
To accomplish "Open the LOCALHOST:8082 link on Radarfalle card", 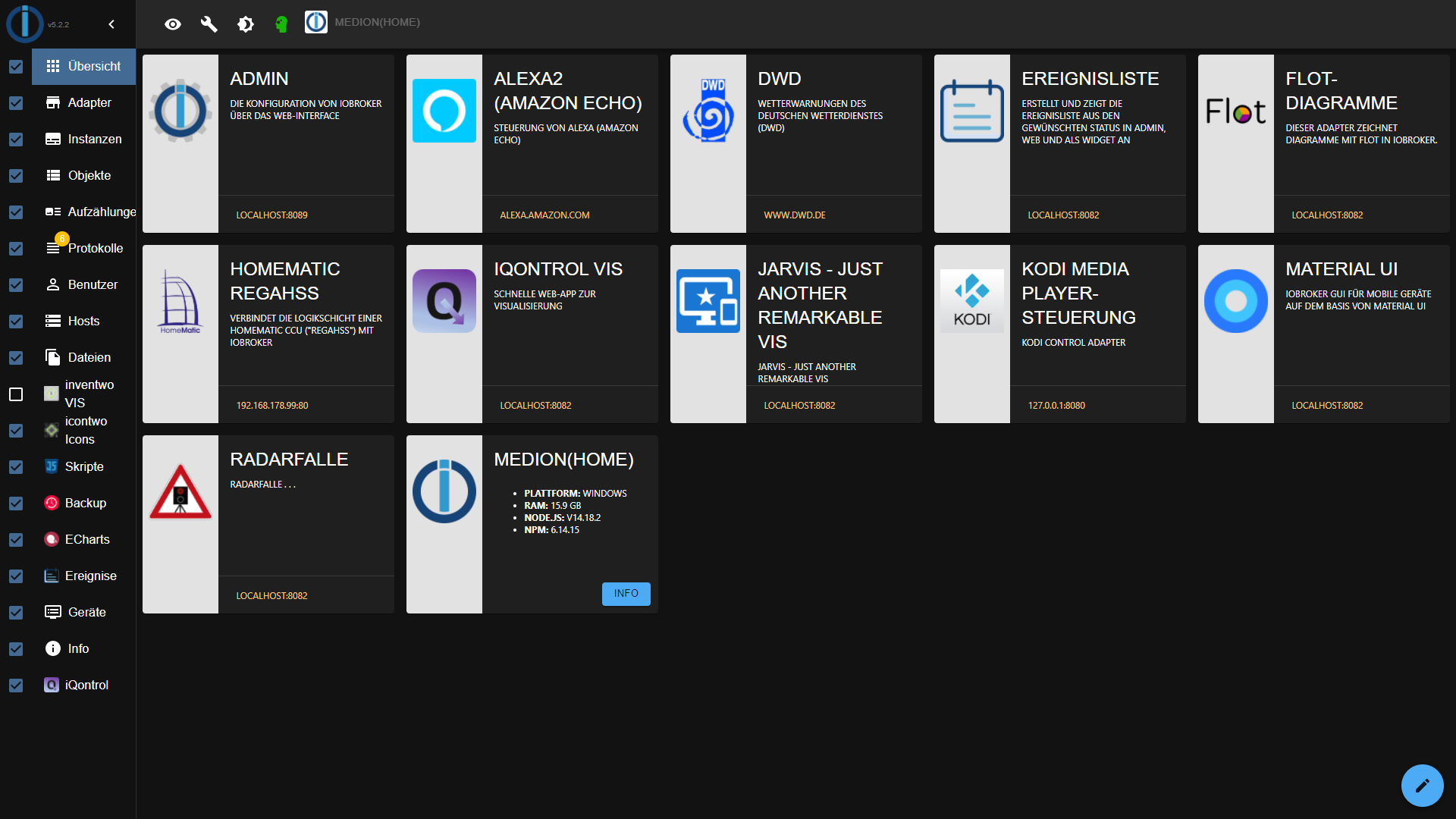I will click(x=271, y=596).
